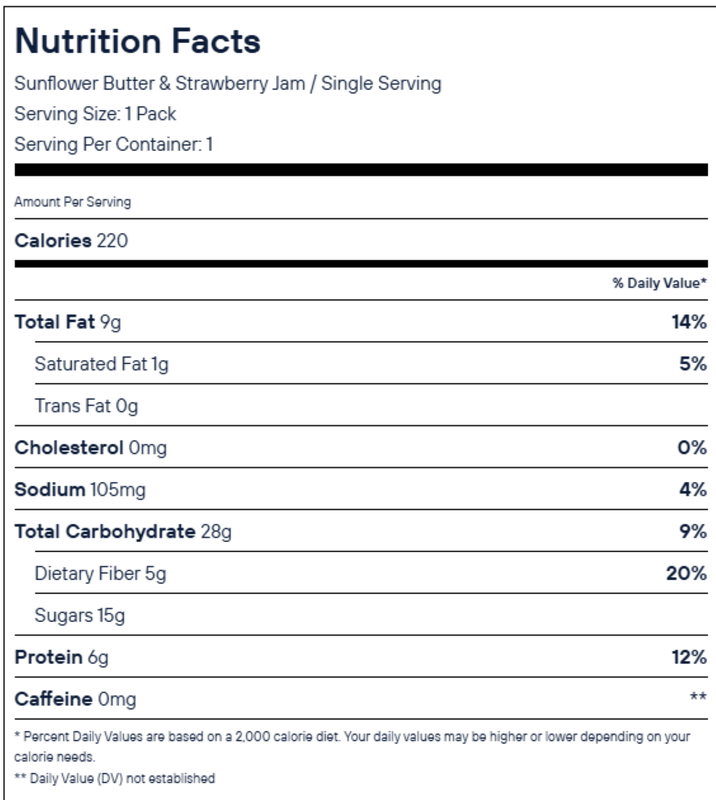Click the Total Carbohydrate 28g label
Image resolution: width=716 pixels, height=800 pixels.
(122, 531)
